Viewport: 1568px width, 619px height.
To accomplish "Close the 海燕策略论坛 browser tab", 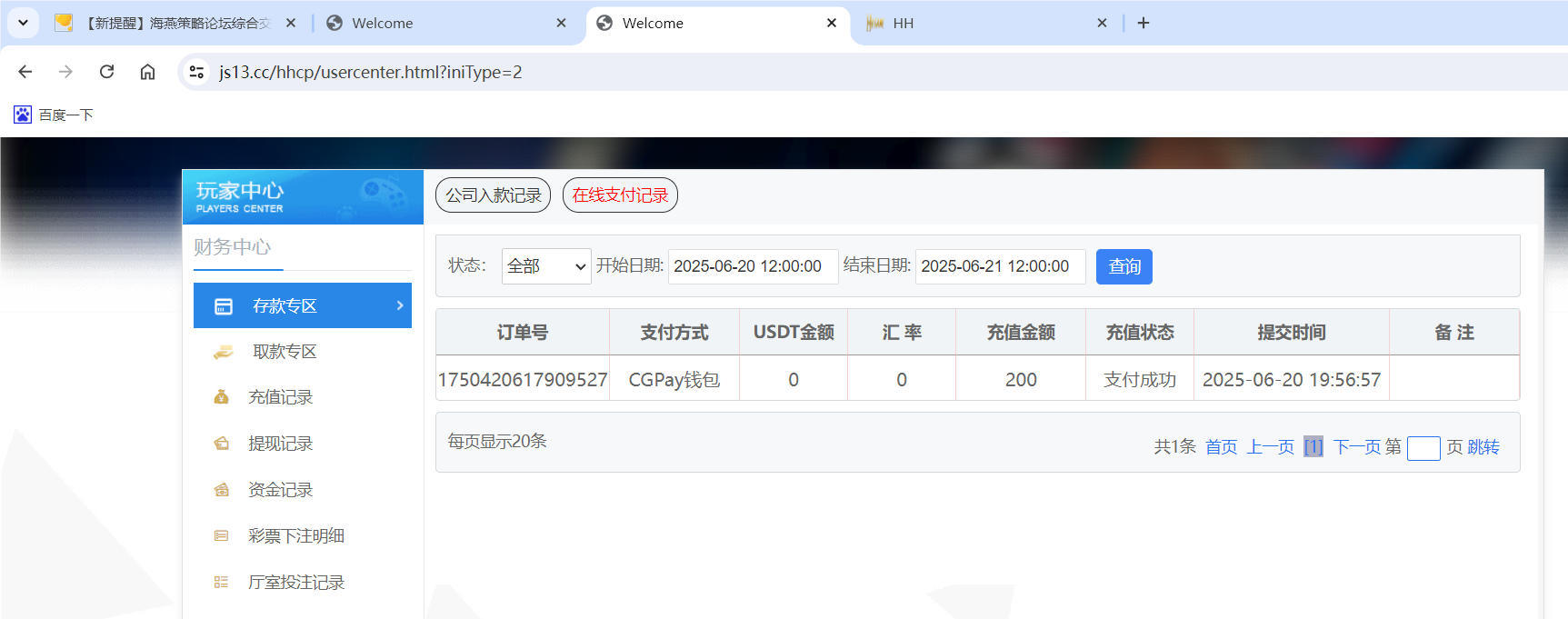I will (x=291, y=23).
